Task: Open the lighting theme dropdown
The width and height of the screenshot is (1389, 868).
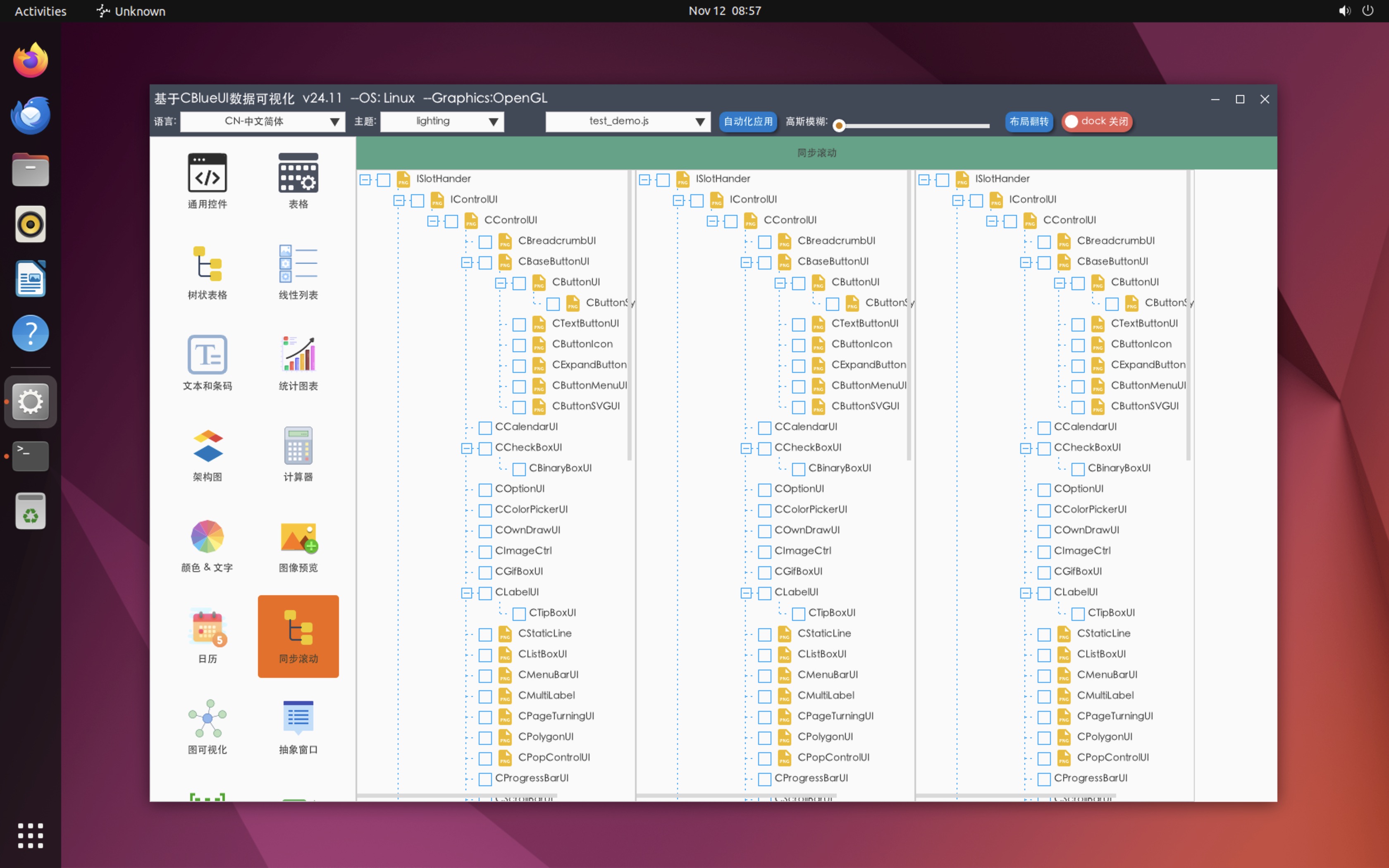Action: pos(442,122)
